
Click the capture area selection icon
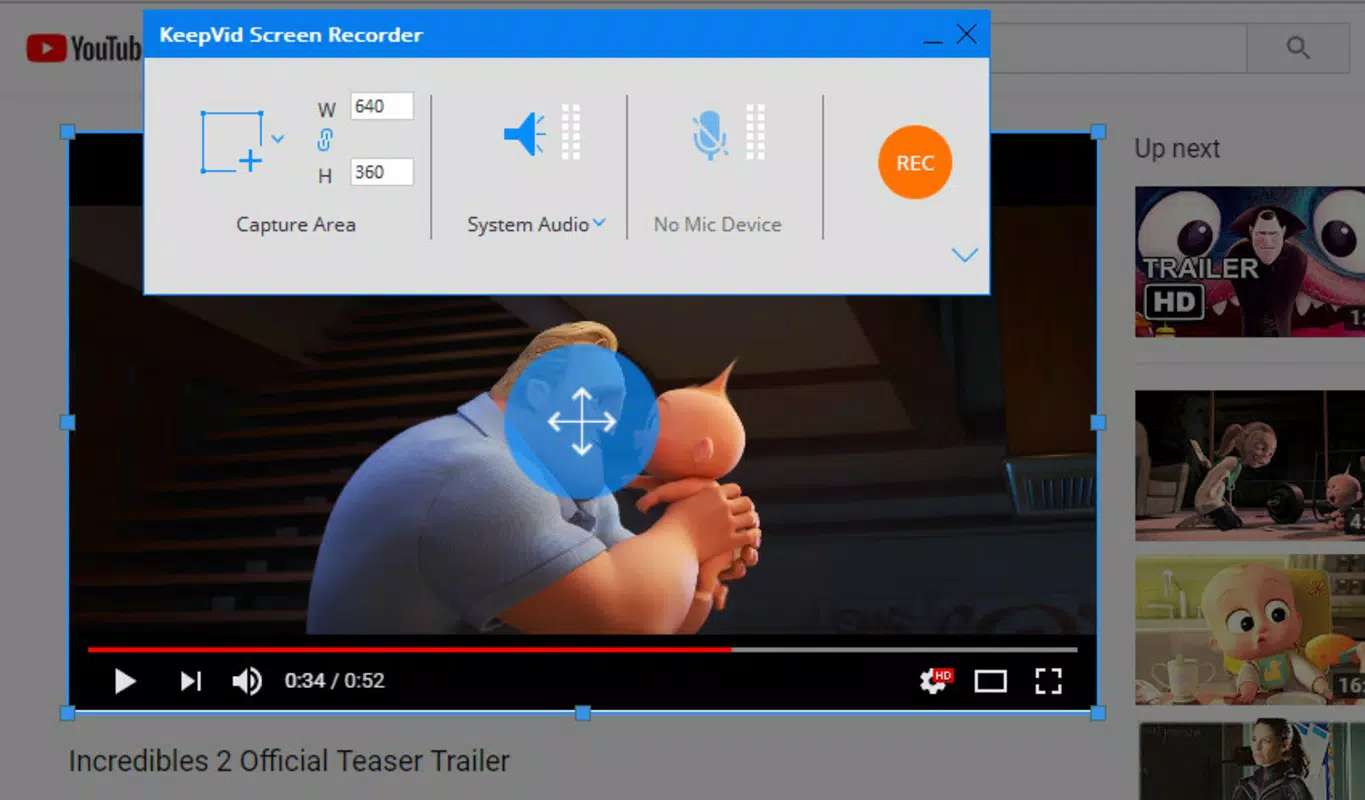[x=233, y=142]
